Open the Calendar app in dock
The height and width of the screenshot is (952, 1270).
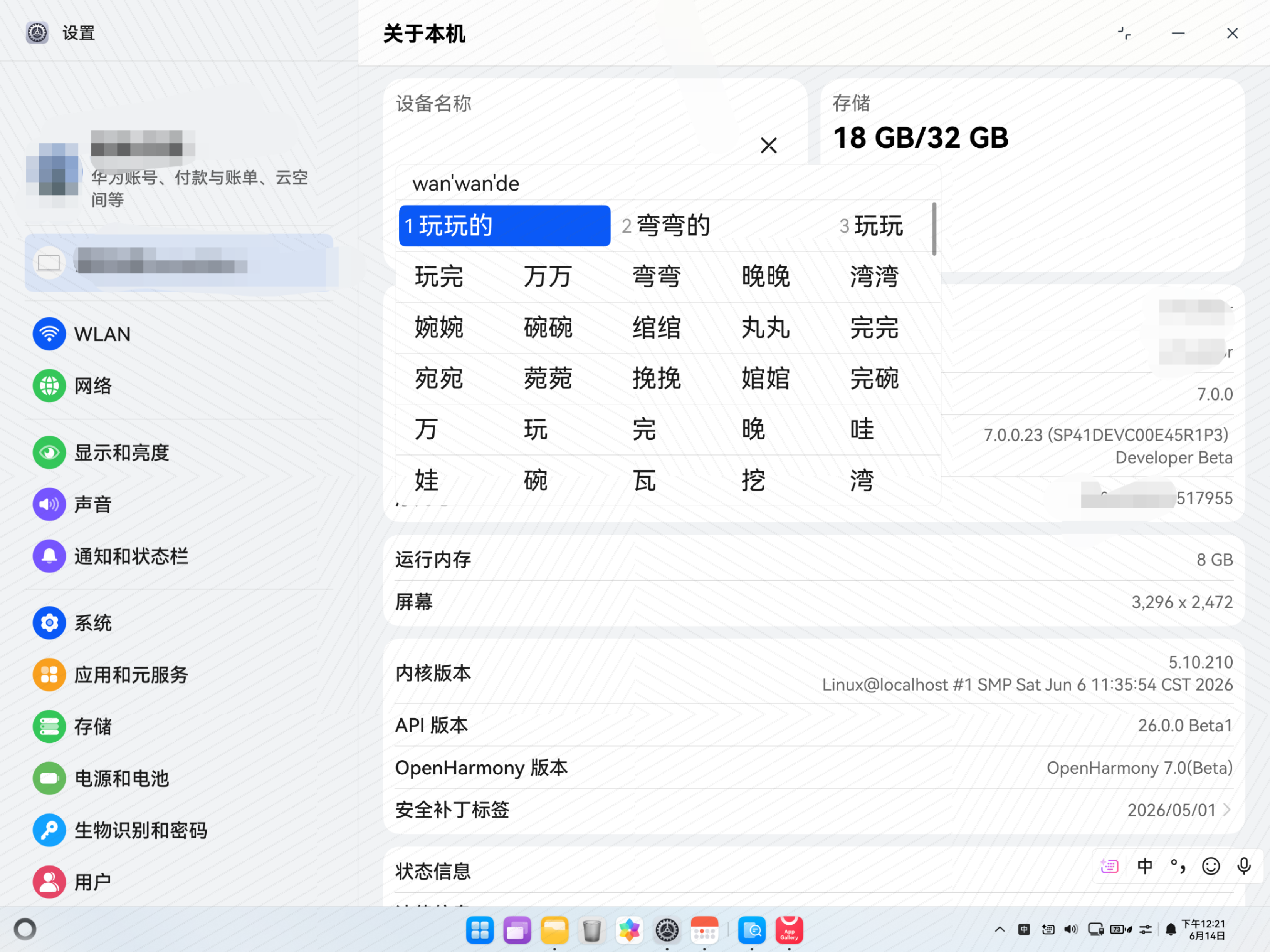(x=704, y=930)
